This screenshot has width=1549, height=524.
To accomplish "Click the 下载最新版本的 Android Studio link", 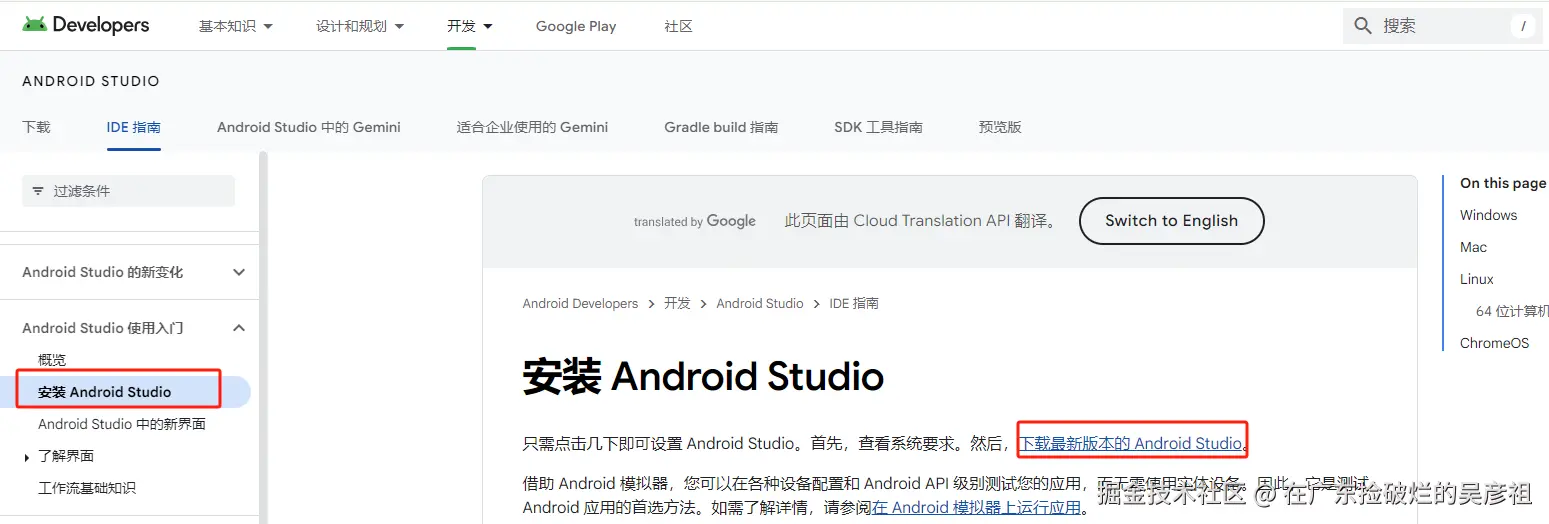I will tap(1130, 443).
